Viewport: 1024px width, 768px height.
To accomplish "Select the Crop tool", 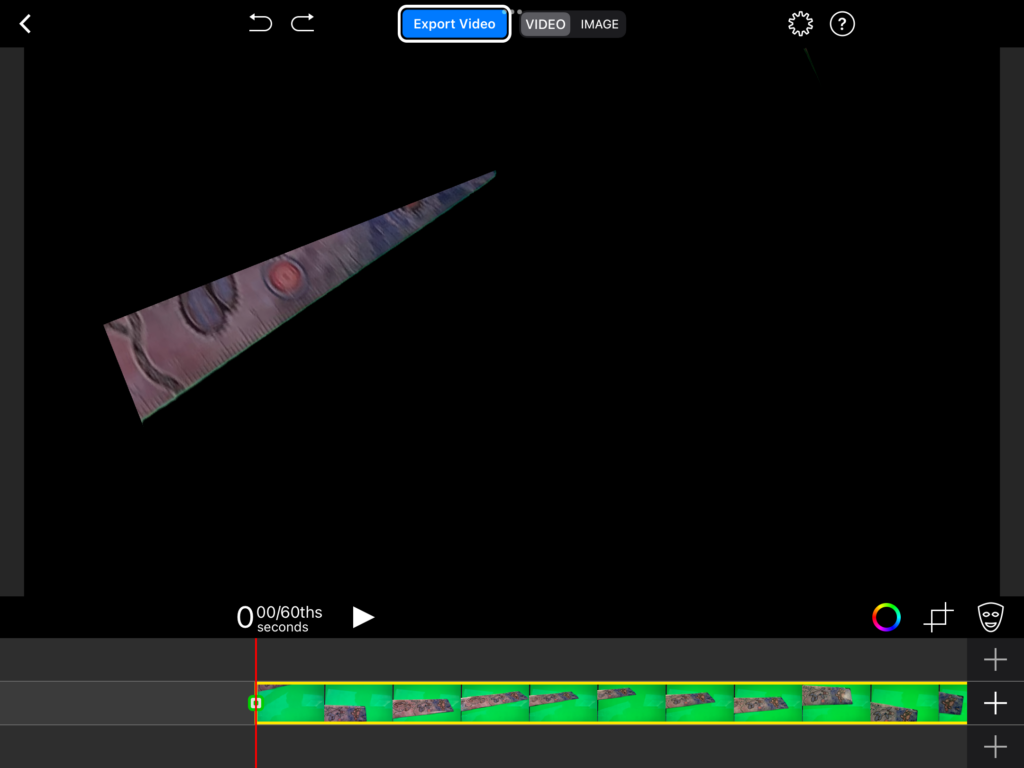I will click(x=938, y=617).
